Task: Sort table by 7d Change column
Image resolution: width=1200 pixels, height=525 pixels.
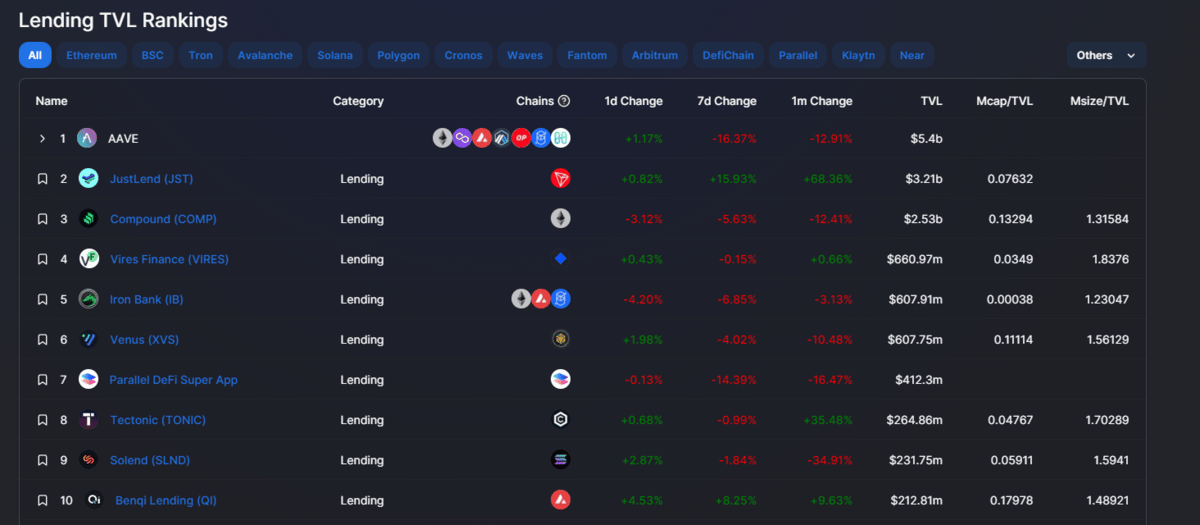Action: 727,101
